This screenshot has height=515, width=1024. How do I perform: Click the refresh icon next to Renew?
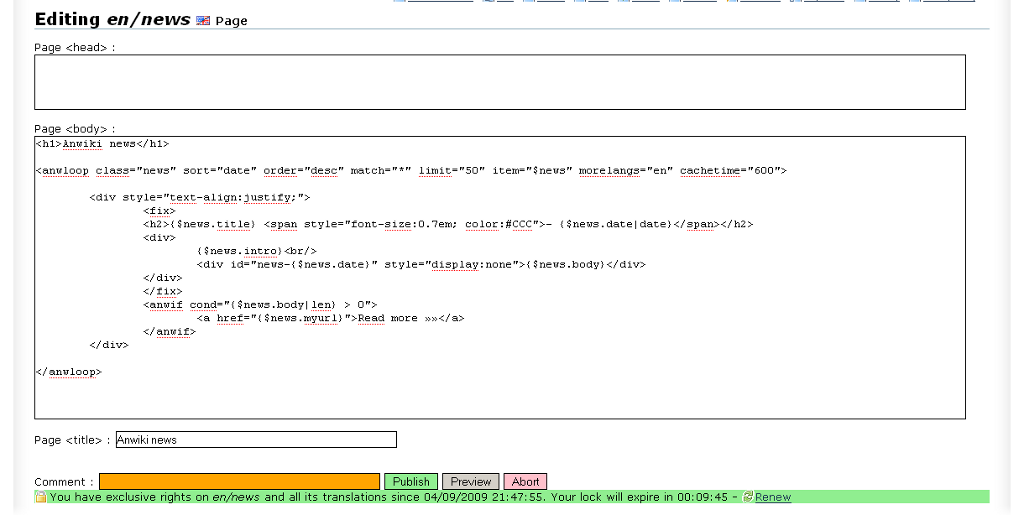(x=748, y=496)
